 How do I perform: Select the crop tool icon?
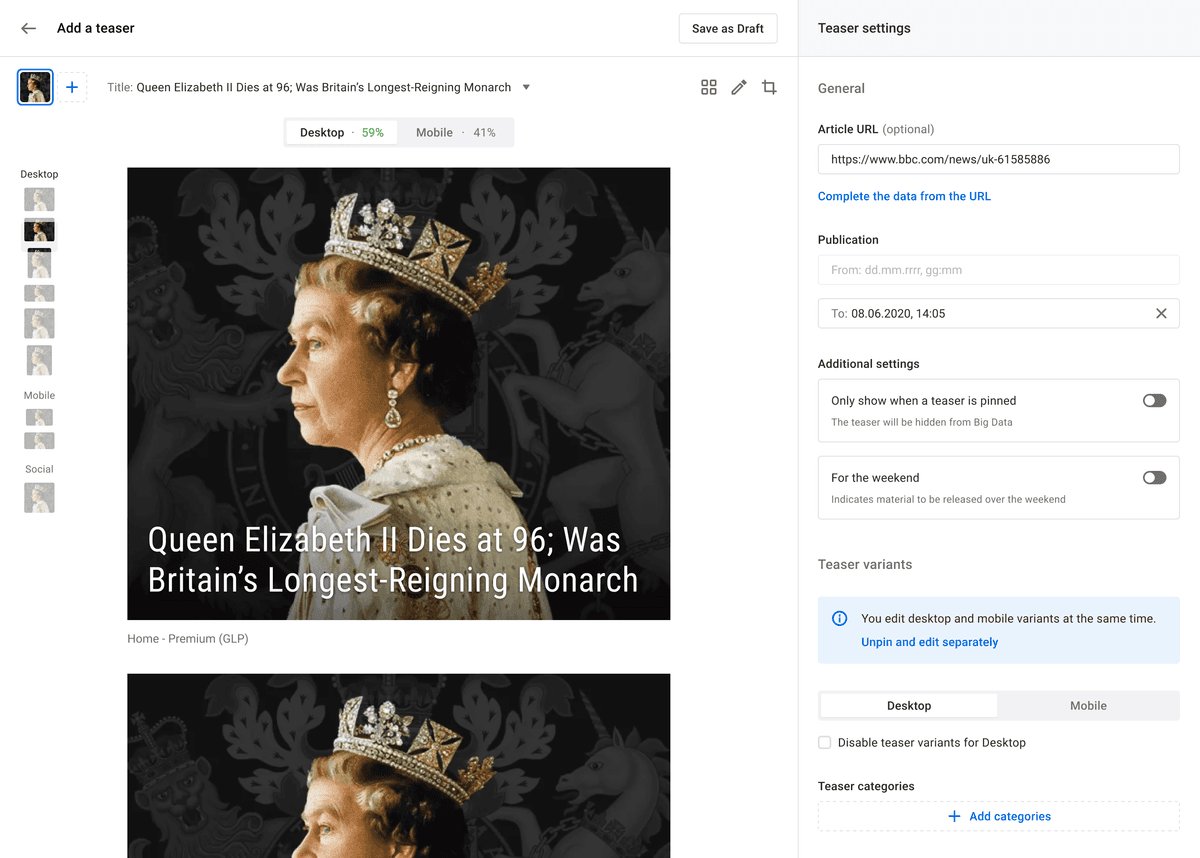point(769,87)
